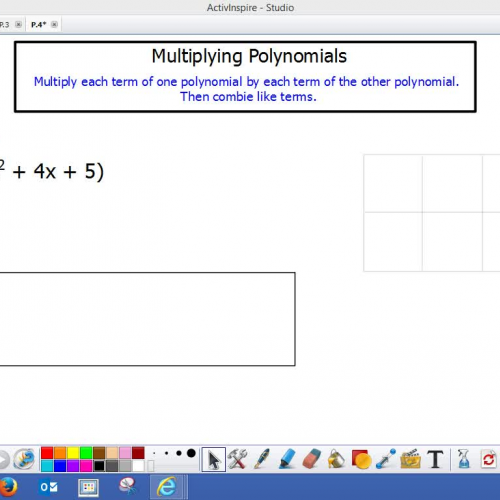The image size is (500, 500).
Task: Set the largest pen width dot
Action: [x=191, y=453]
